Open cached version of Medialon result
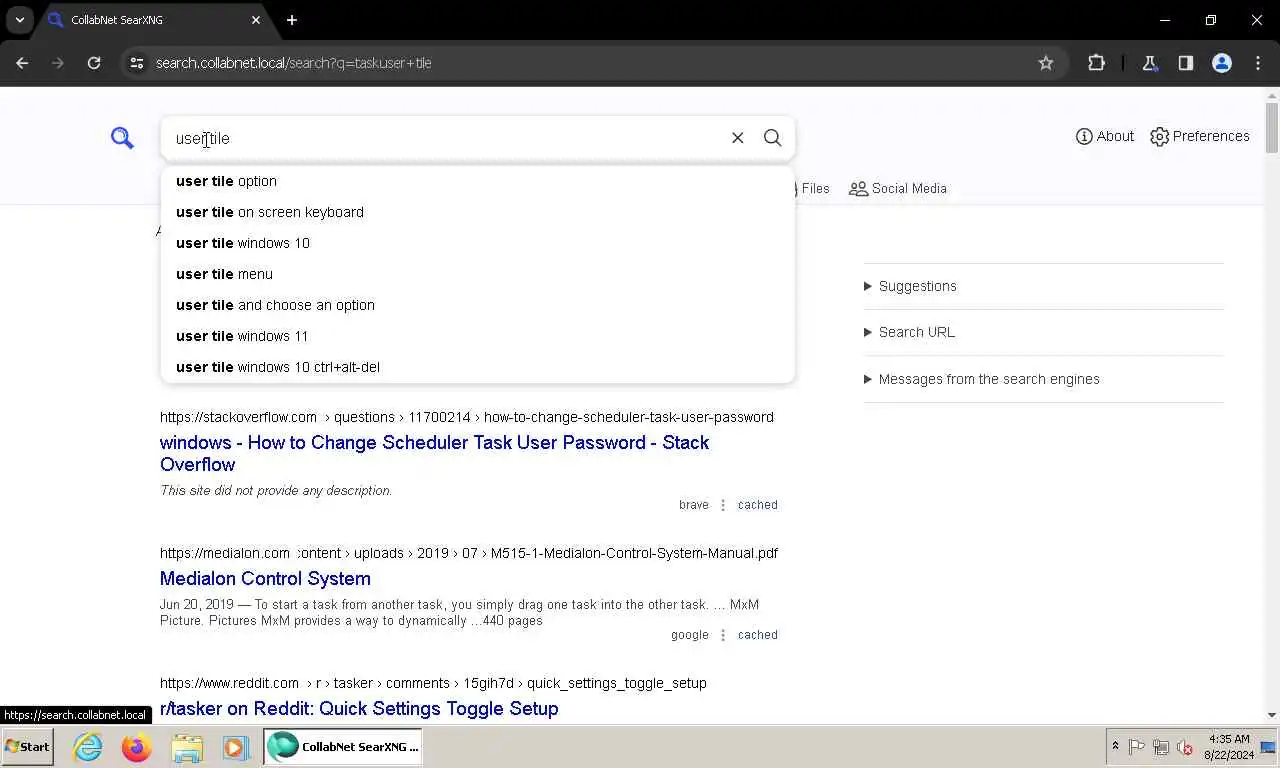This screenshot has height=768, width=1280. (757, 635)
